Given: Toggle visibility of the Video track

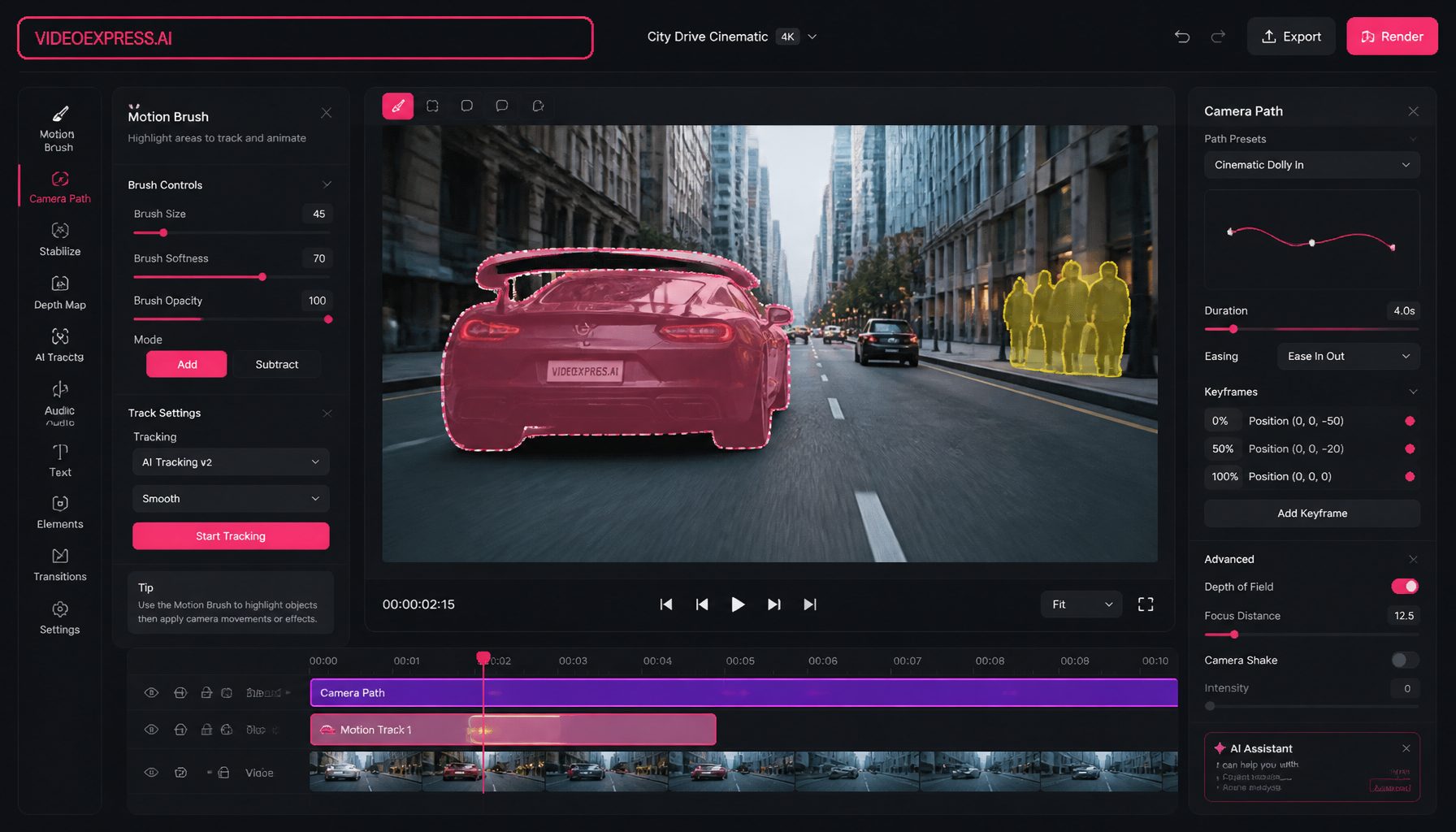Looking at the screenshot, I should [x=151, y=773].
